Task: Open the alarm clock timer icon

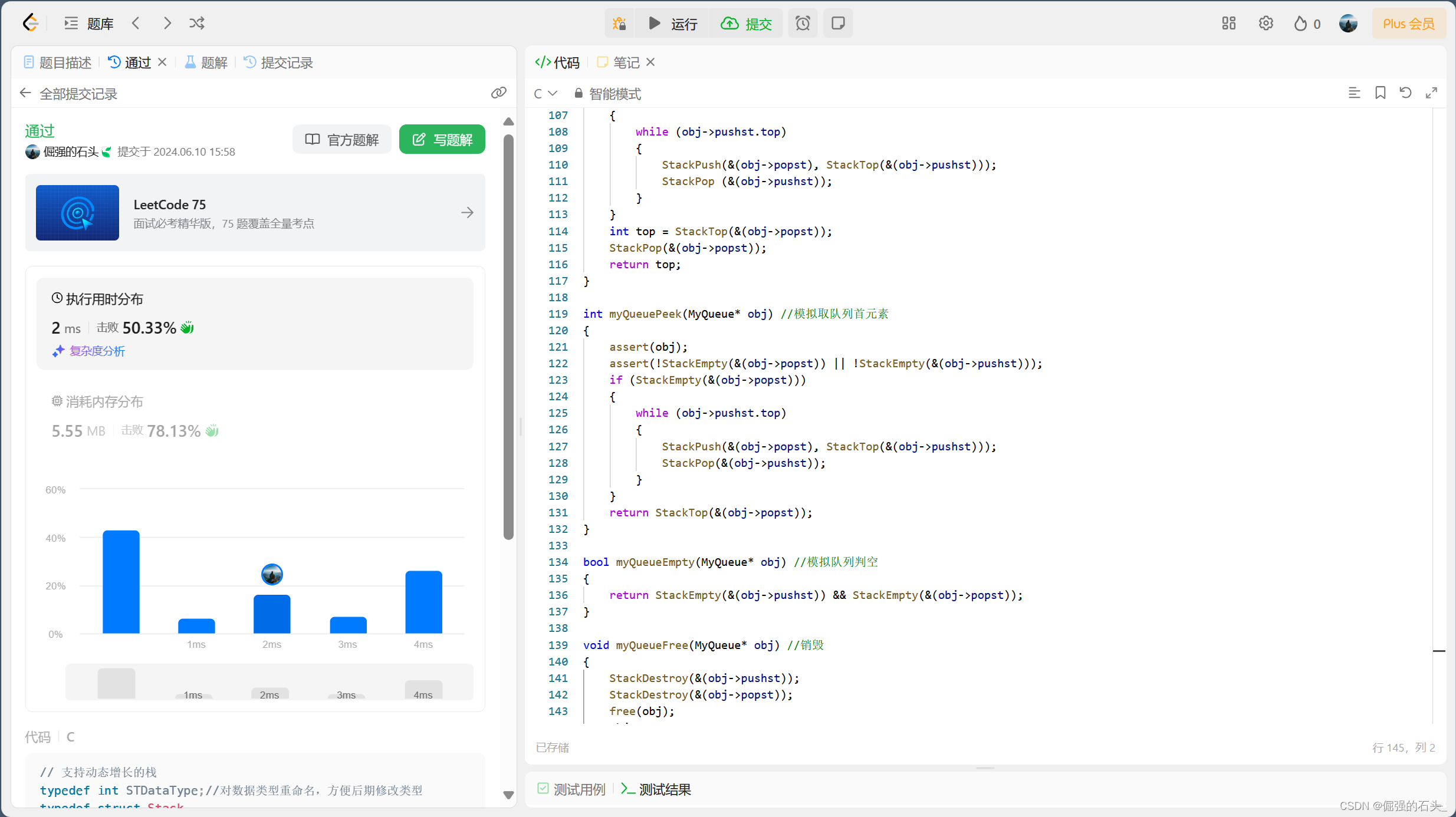Action: point(803,24)
